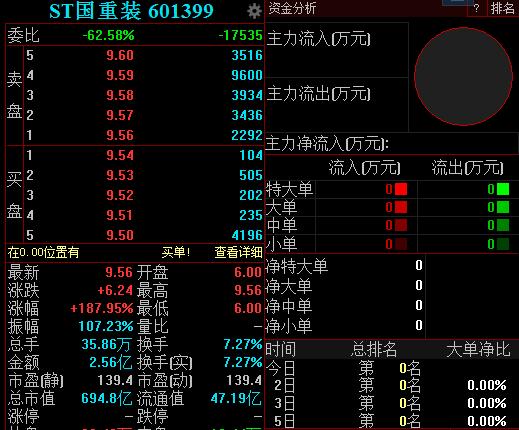Viewport: 519px width, 430px height.
Task: Click the dark red 小单 inflow swatch
Action: (401, 244)
